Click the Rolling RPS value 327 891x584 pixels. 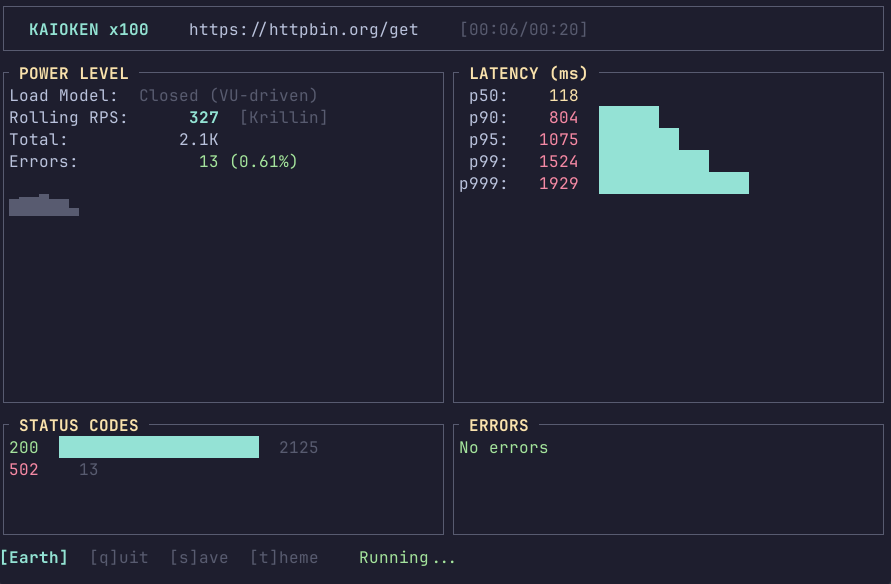tap(204, 118)
